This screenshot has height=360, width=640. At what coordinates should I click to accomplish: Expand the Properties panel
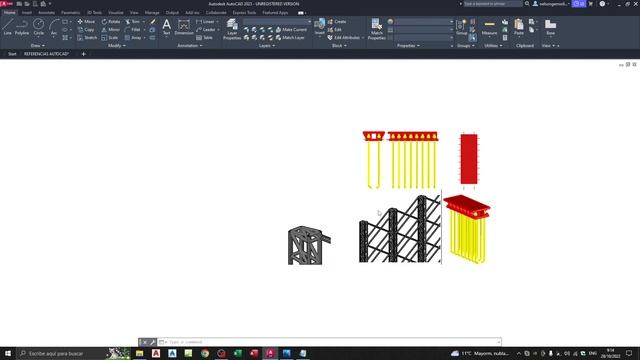[x=408, y=46]
